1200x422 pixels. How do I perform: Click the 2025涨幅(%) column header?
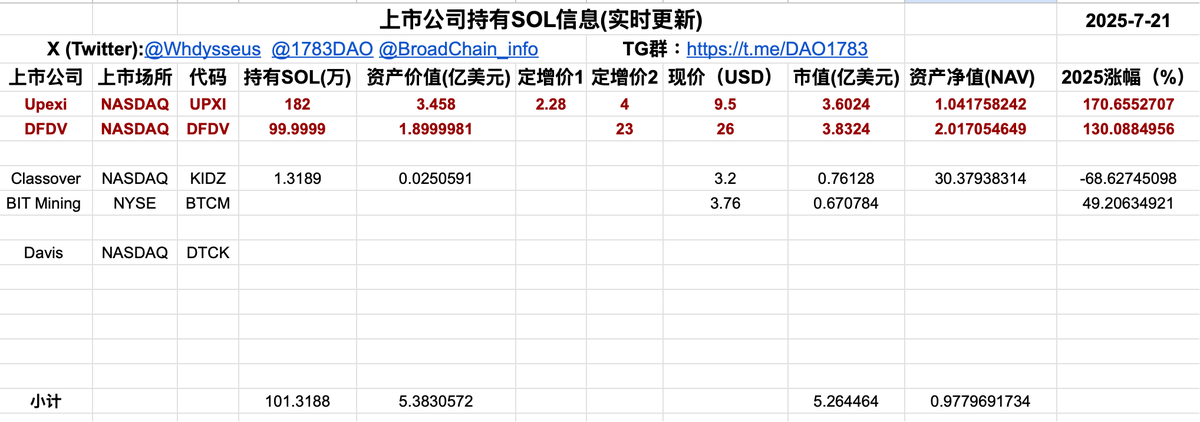coord(1129,77)
